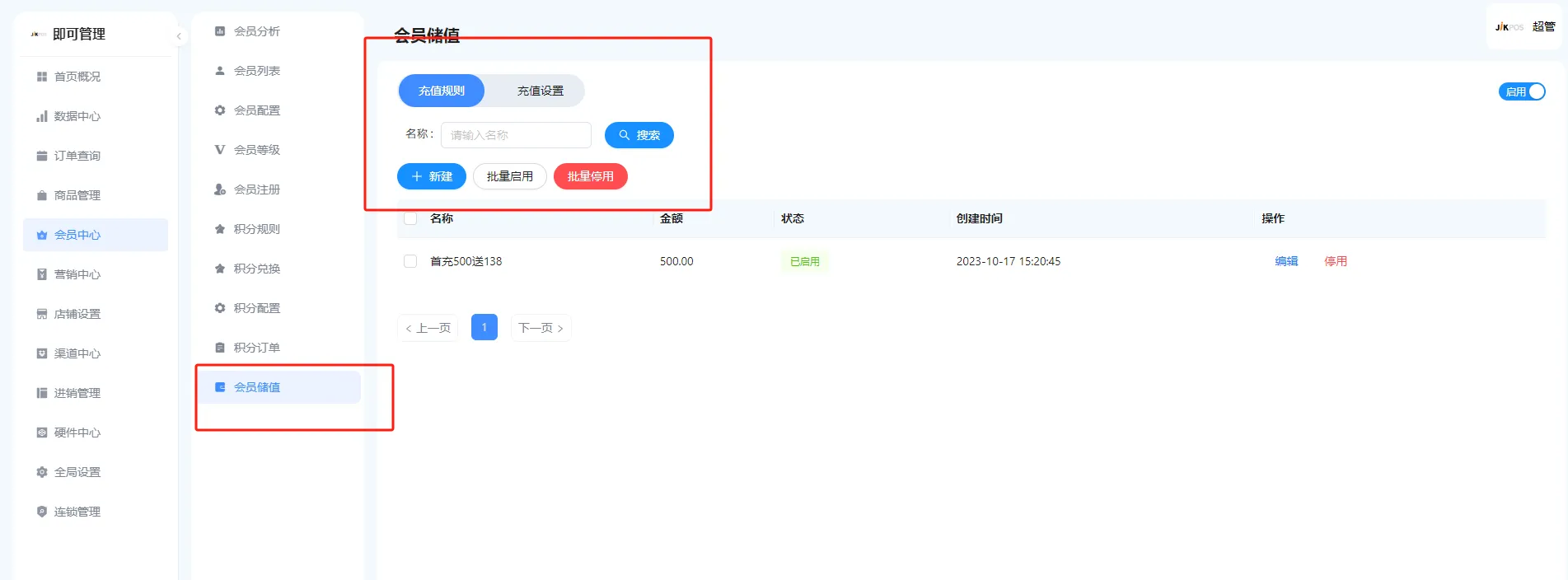Click 编辑 link for 首充500送138

1285,261
